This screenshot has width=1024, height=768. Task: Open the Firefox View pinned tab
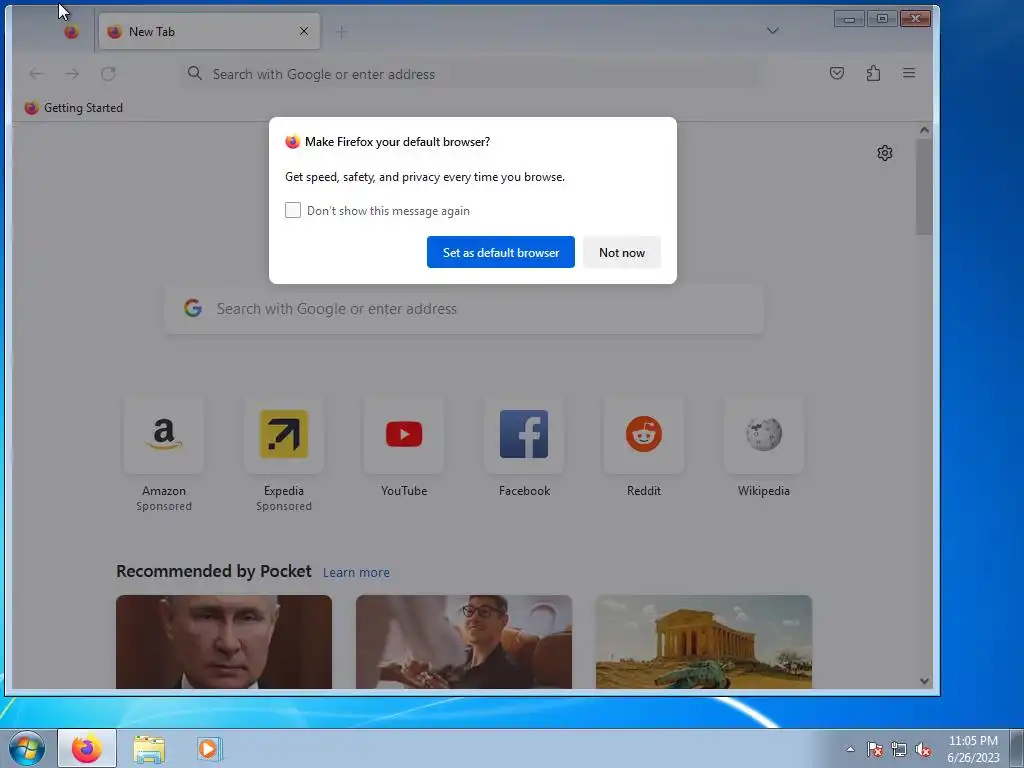point(71,31)
